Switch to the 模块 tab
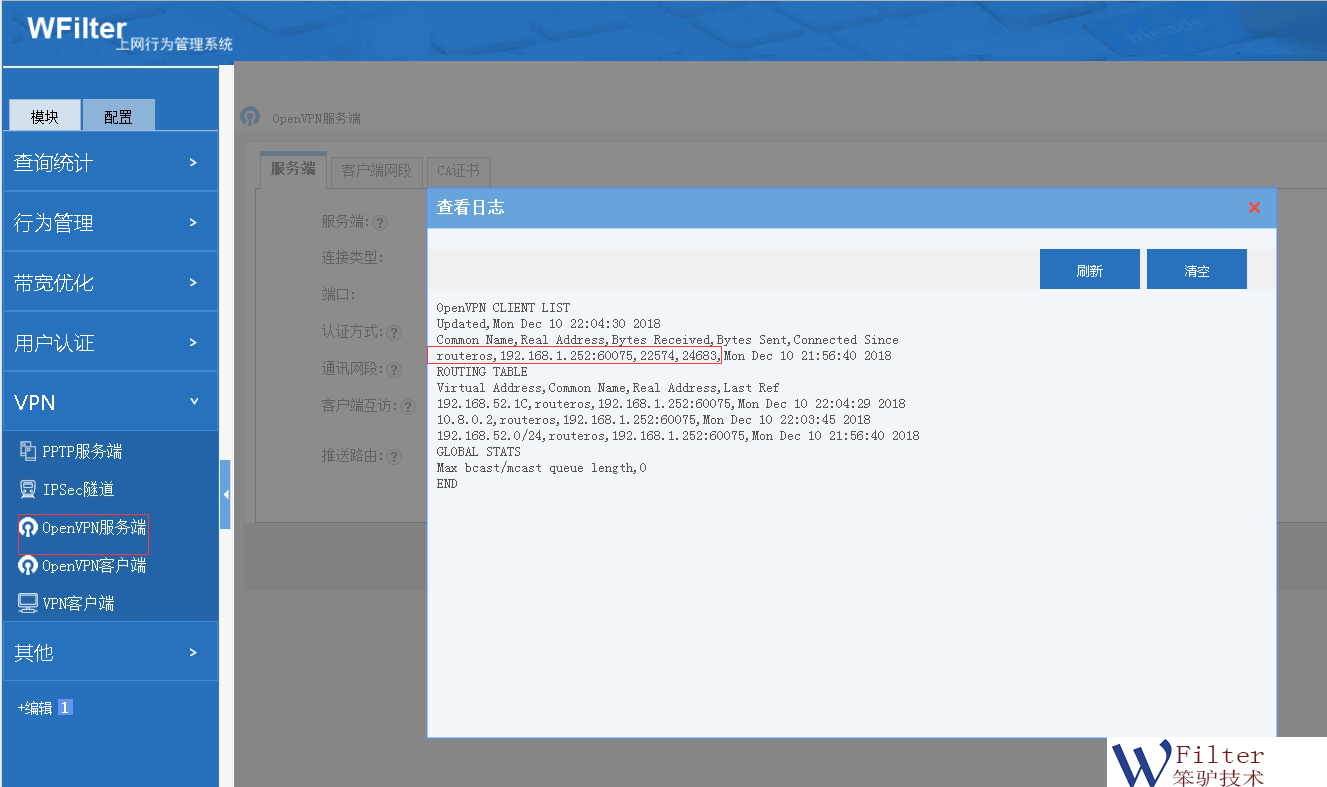Viewport: 1327px width, 787px height. pos(44,117)
